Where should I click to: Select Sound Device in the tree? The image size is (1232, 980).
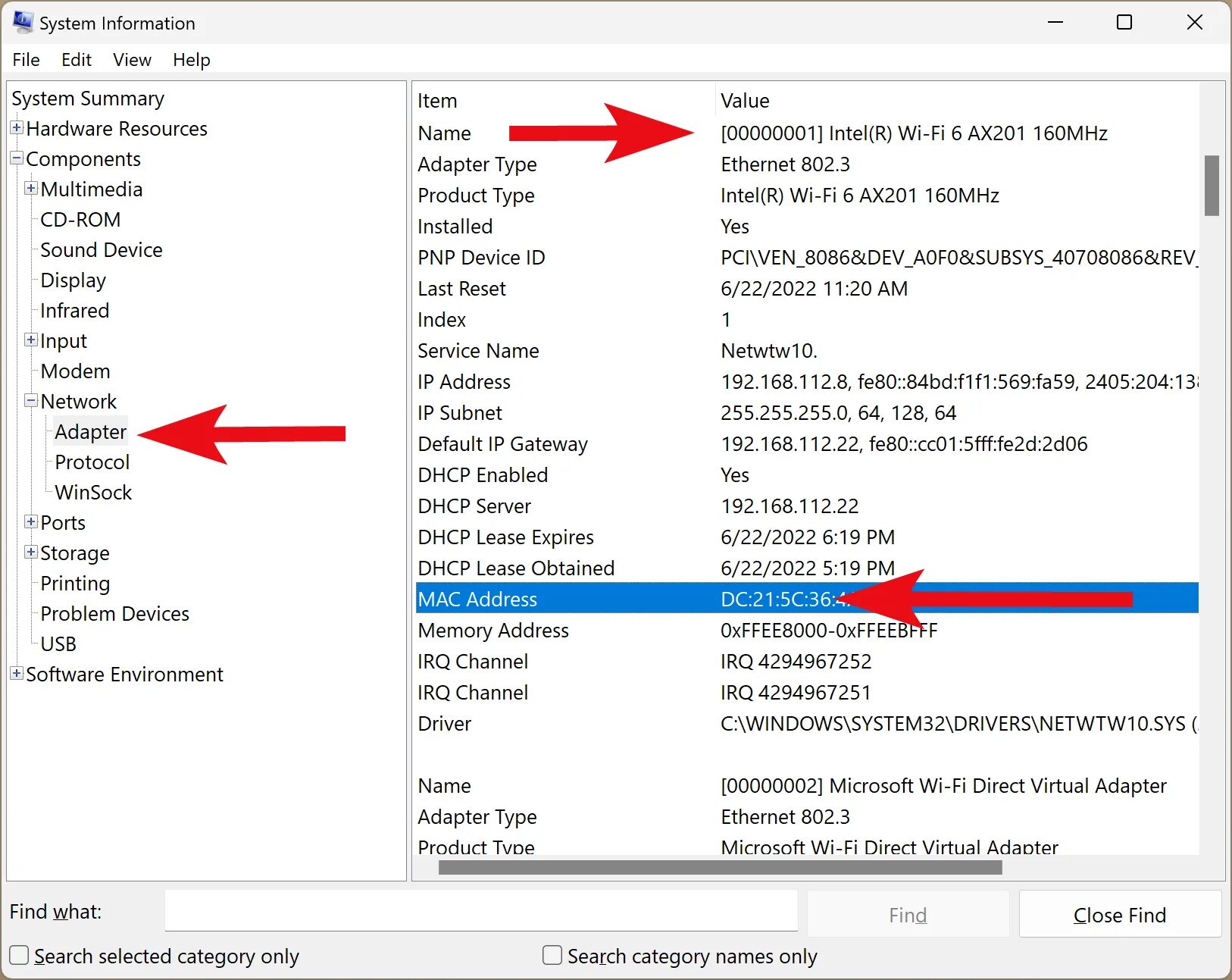(x=102, y=250)
